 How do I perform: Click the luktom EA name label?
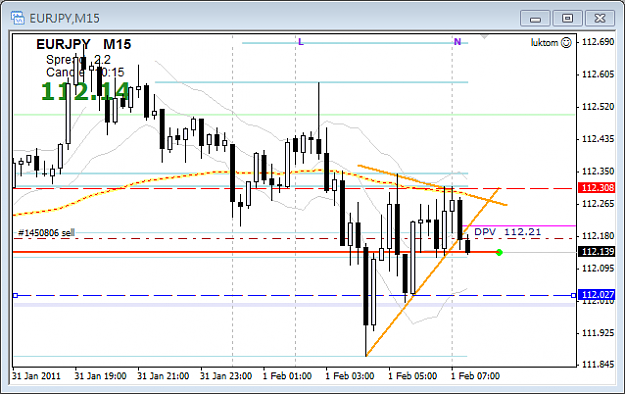tap(544, 43)
